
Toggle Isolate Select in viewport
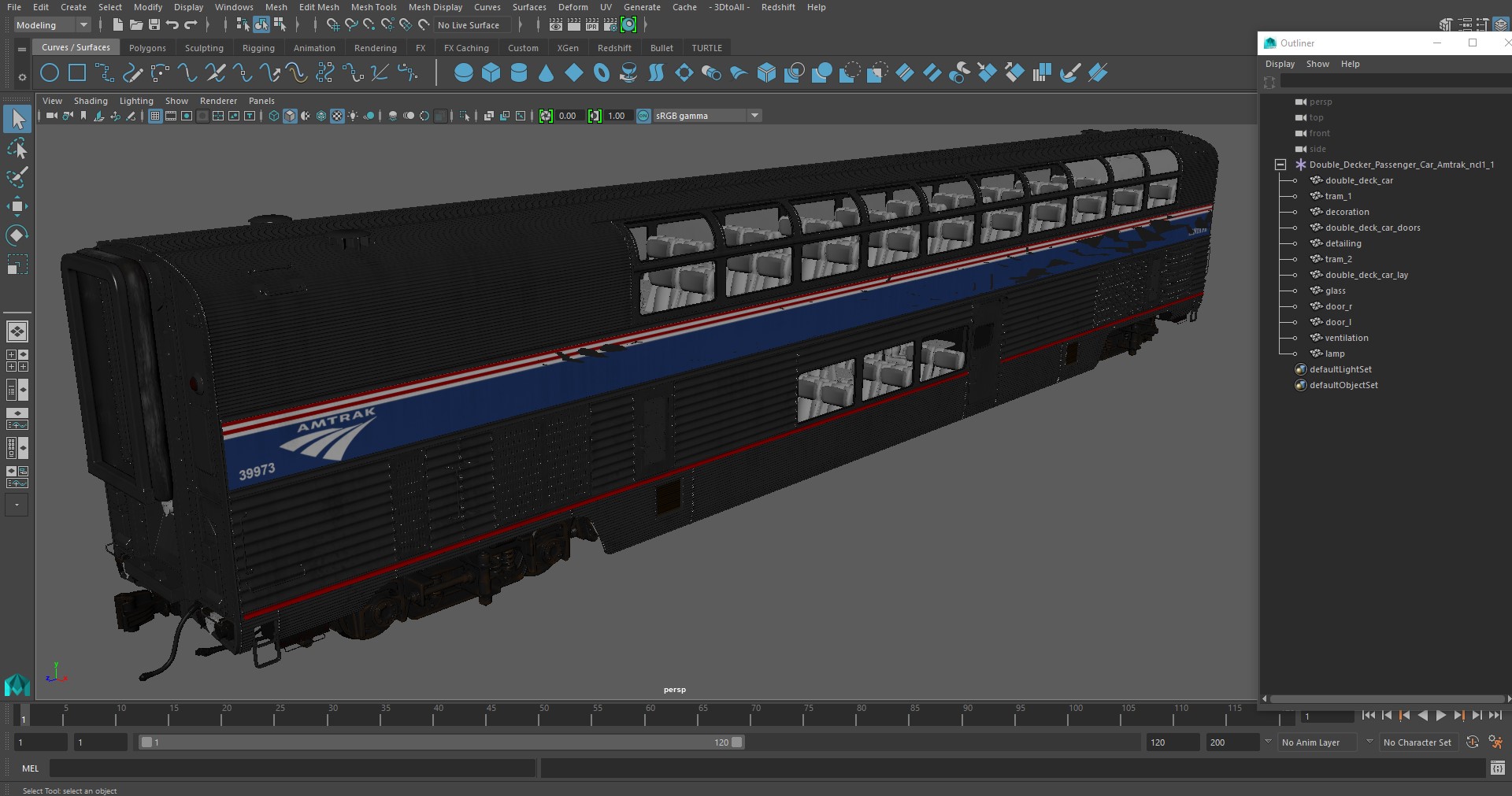(x=465, y=116)
